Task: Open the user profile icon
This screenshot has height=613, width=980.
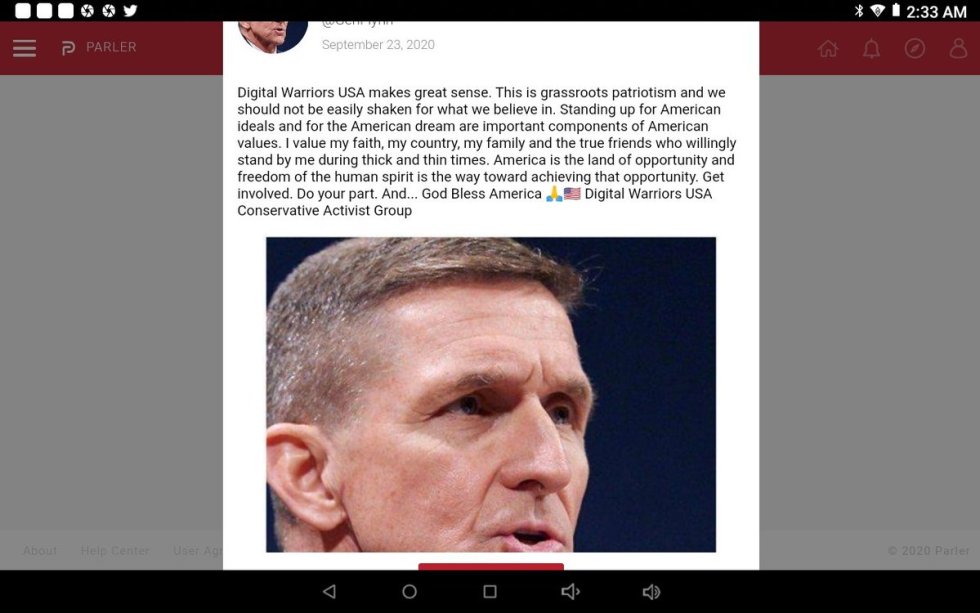Action: pos(958,48)
